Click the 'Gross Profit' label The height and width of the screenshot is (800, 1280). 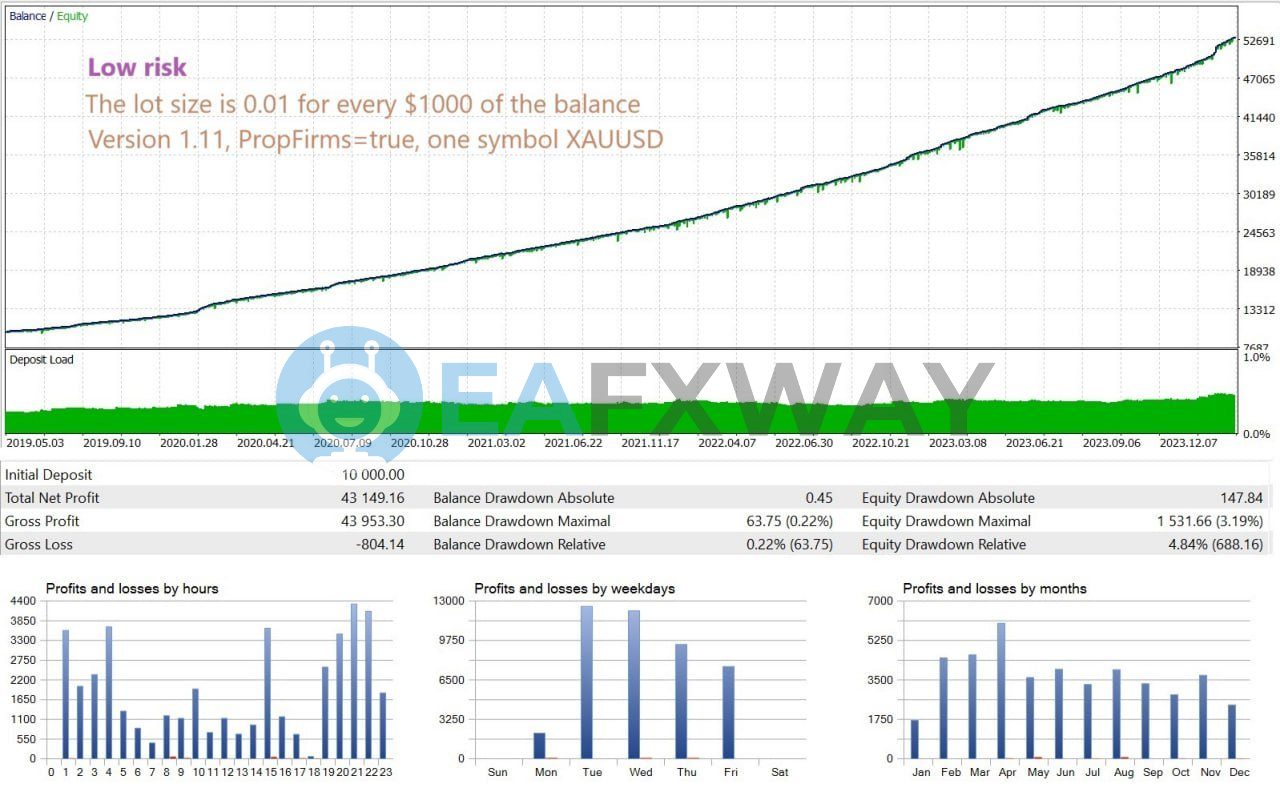pyautogui.click(x=42, y=521)
